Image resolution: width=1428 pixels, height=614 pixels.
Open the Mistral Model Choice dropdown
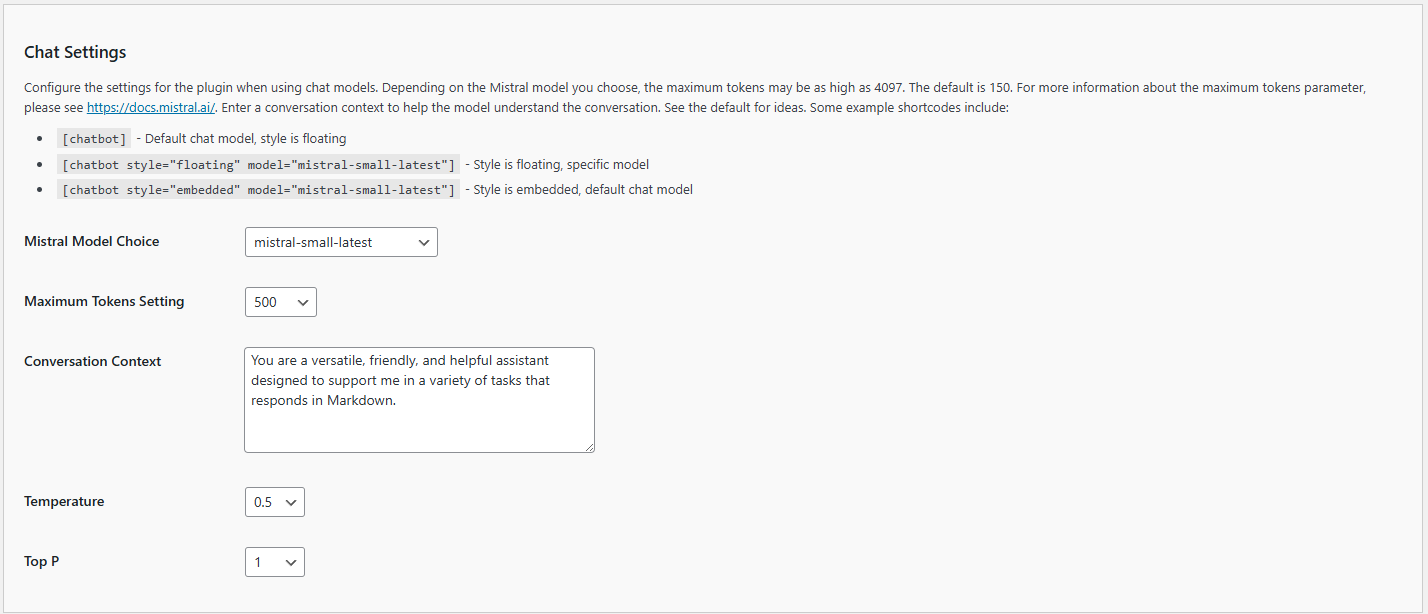click(341, 242)
